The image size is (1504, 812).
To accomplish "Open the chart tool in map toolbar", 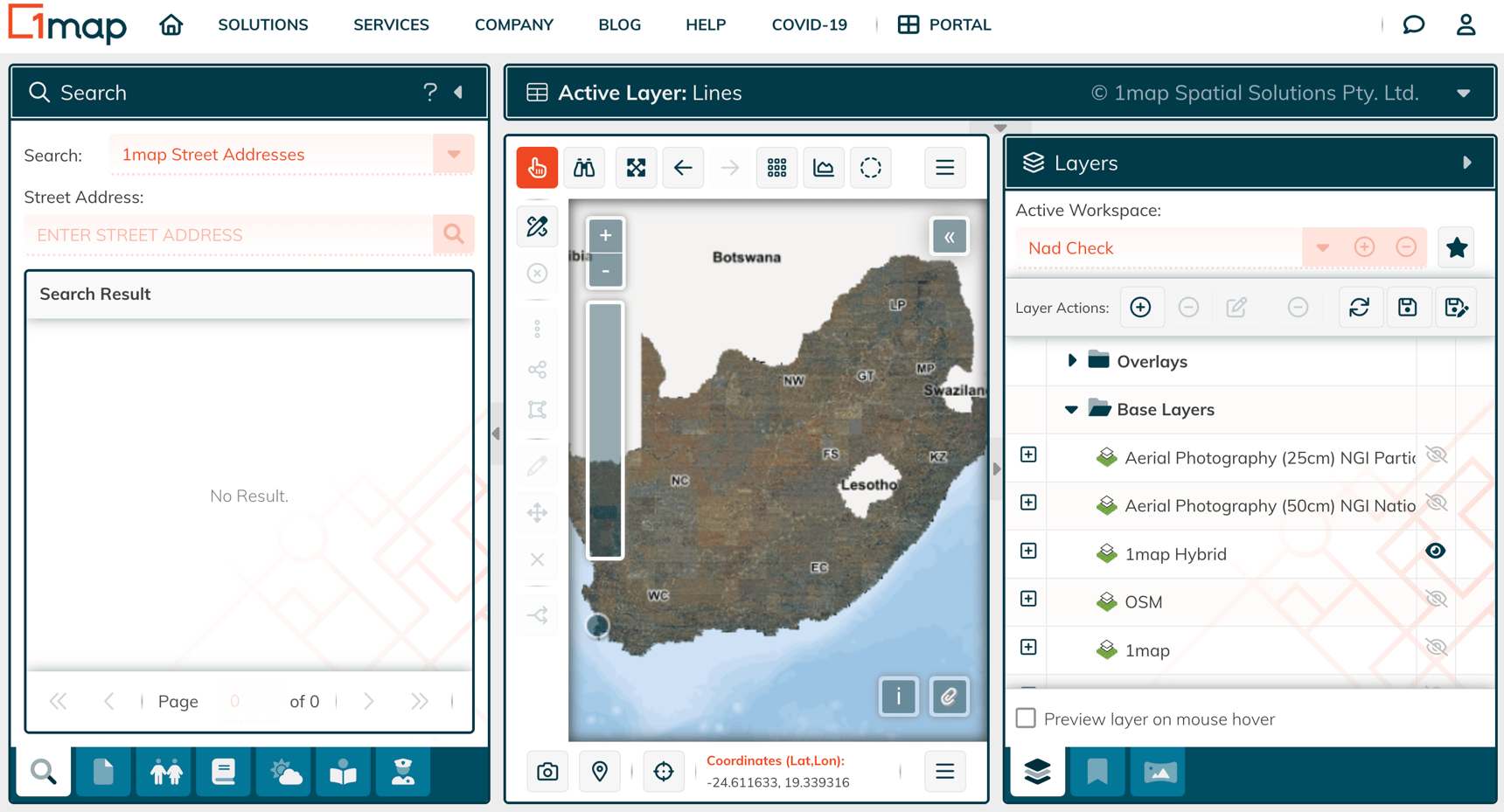I will click(824, 167).
